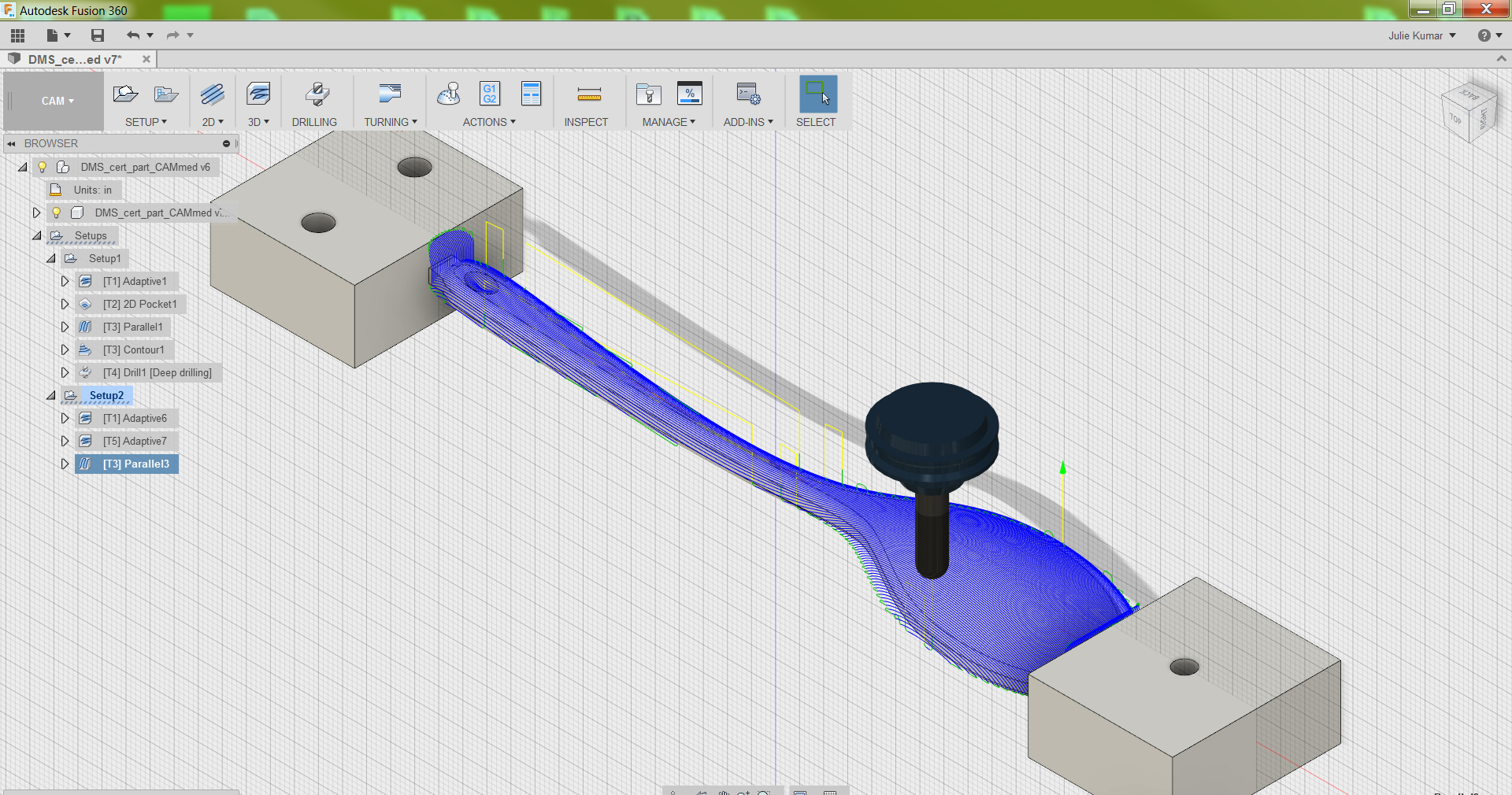Screen dimensions: 1512x795
Task: Expand the [T1] Adaptive1 operation
Action: [65, 281]
